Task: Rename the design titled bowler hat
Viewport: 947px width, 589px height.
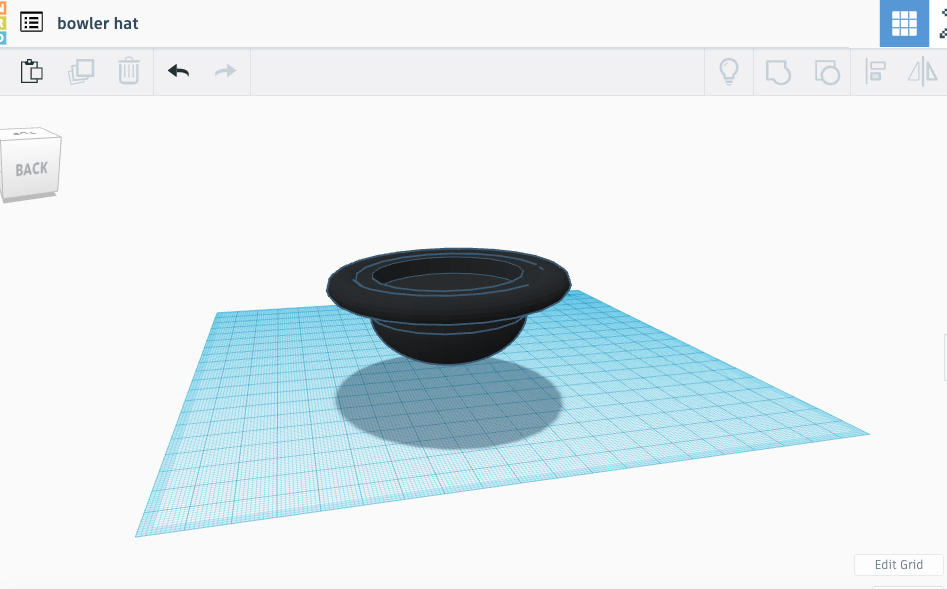Action: pyautogui.click(x=98, y=23)
